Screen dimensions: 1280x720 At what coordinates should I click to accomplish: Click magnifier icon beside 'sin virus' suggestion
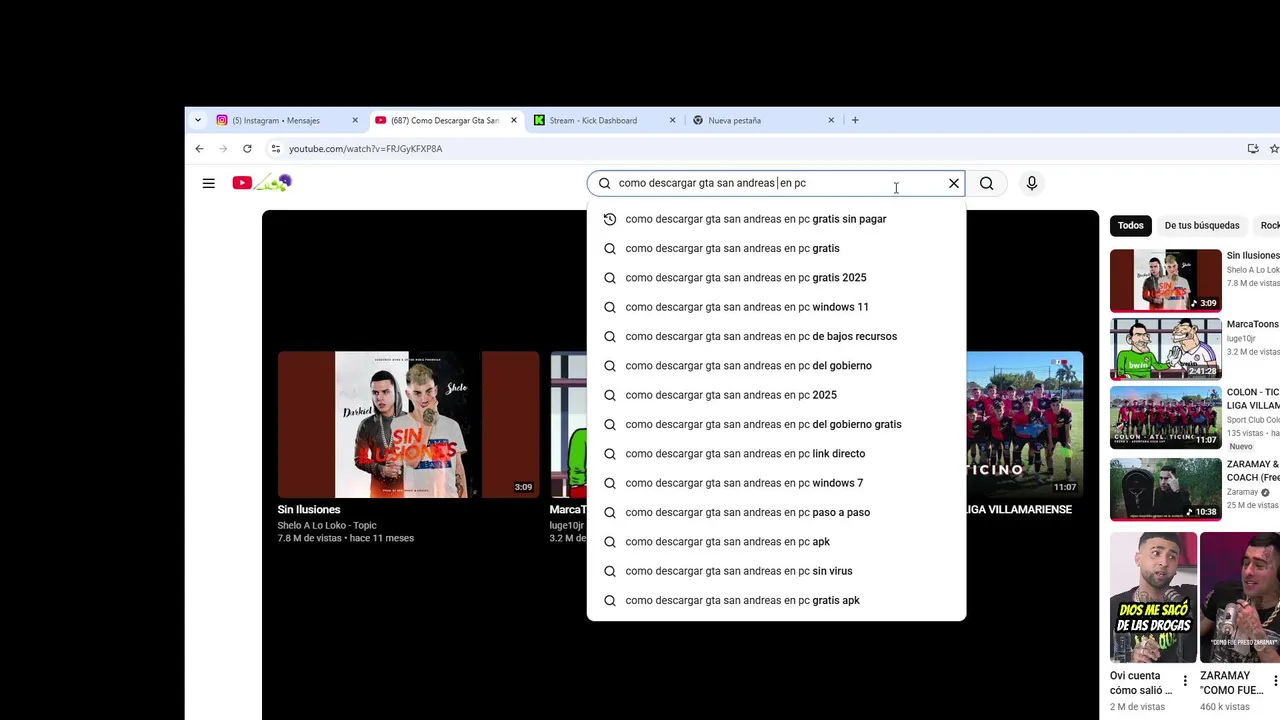click(x=610, y=571)
